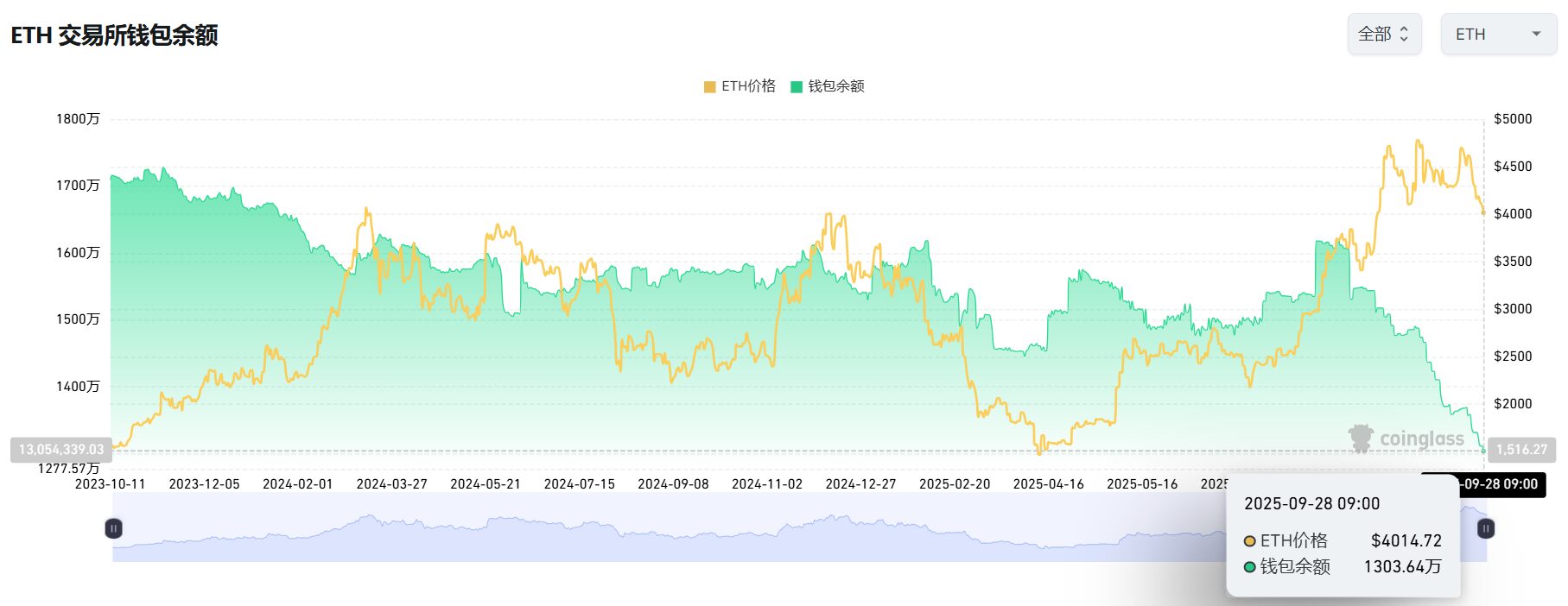Click the green 钱包余额 marker in tooltip

pos(1249,567)
